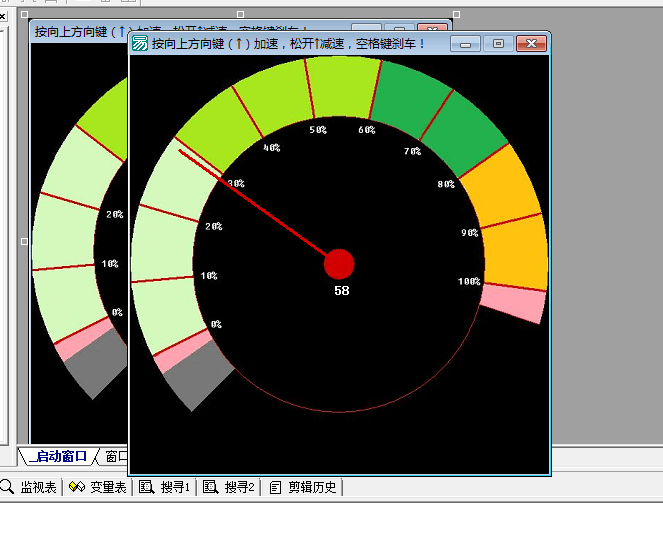Click the 58 speed value label

[342, 291]
